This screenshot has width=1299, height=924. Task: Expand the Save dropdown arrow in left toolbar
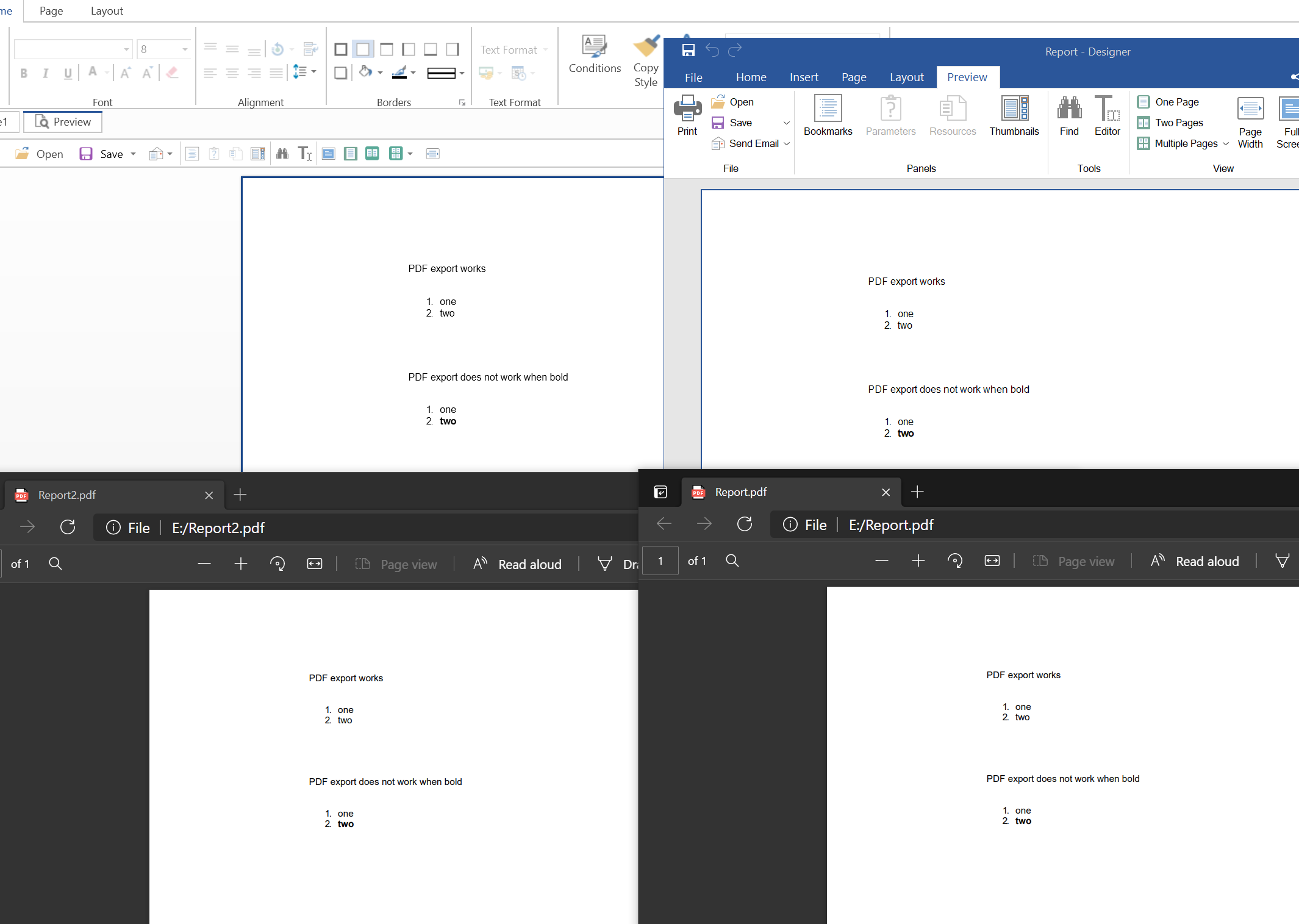point(133,154)
